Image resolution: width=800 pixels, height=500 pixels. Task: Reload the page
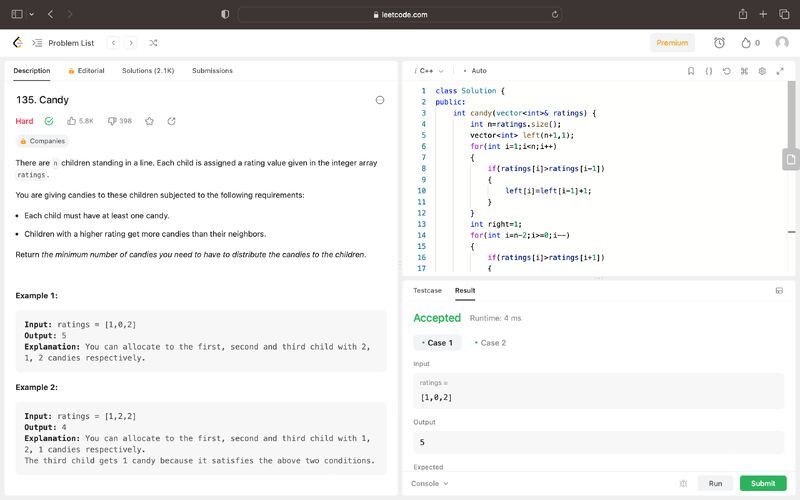tap(555, 14)
